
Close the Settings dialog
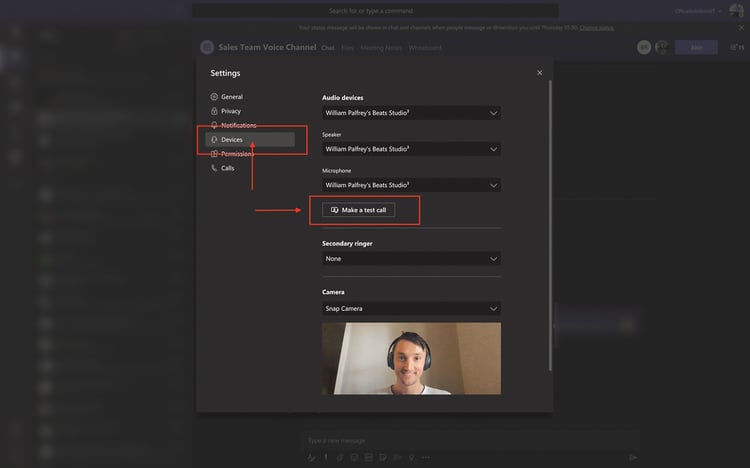click(x=540, y=73)
